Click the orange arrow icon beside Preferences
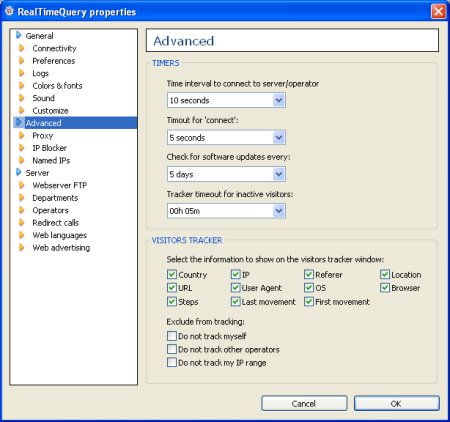This screenshot has height=422, width=450. point(22,61)
